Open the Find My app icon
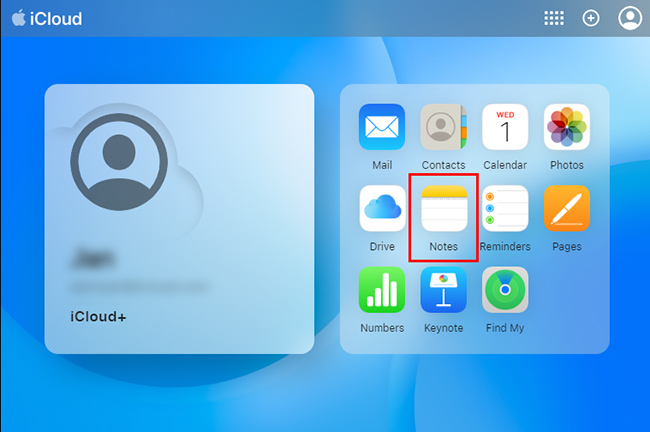 (x=505, y=290)
